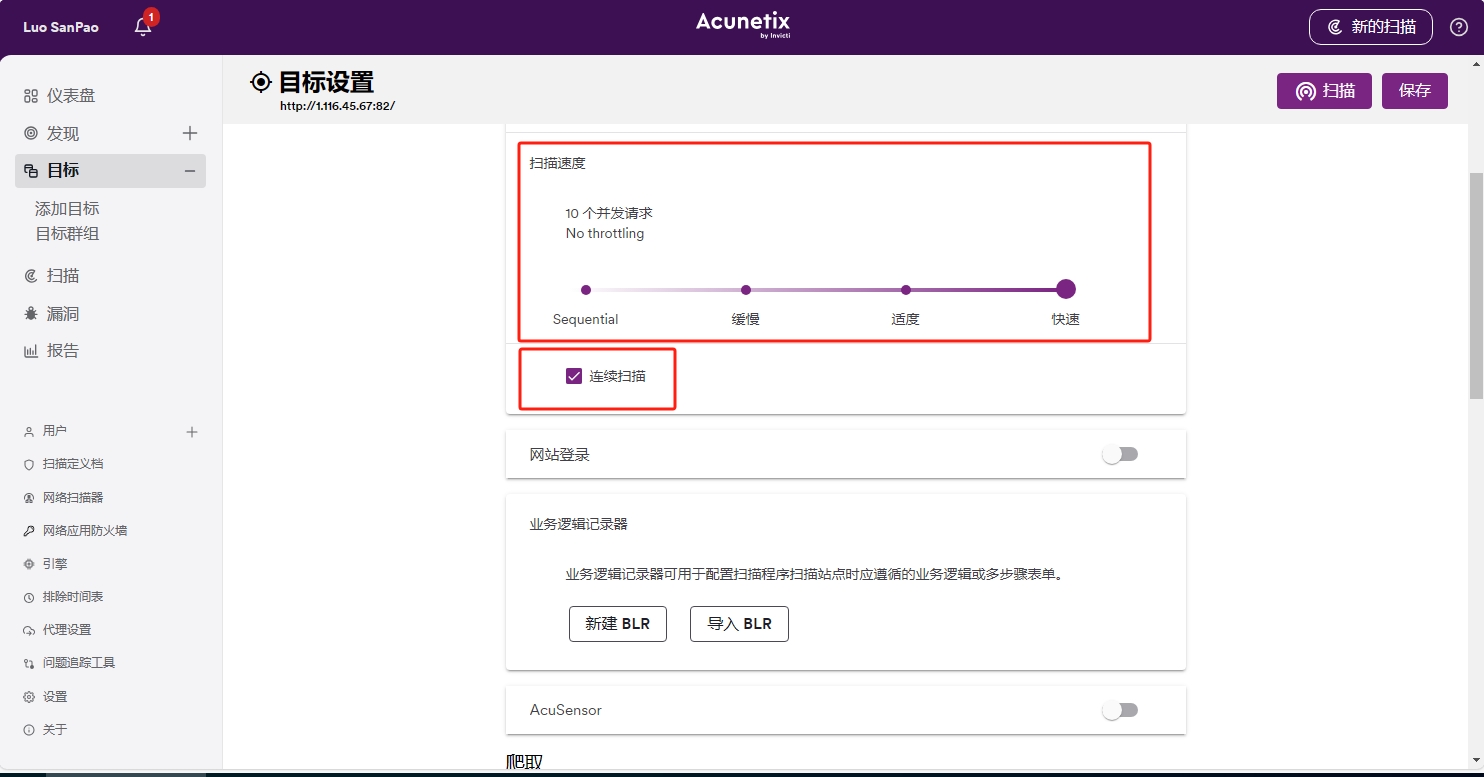Click the 排除时间表 menu text
This screenshot has width=1484, height=777.
[73, 597]
